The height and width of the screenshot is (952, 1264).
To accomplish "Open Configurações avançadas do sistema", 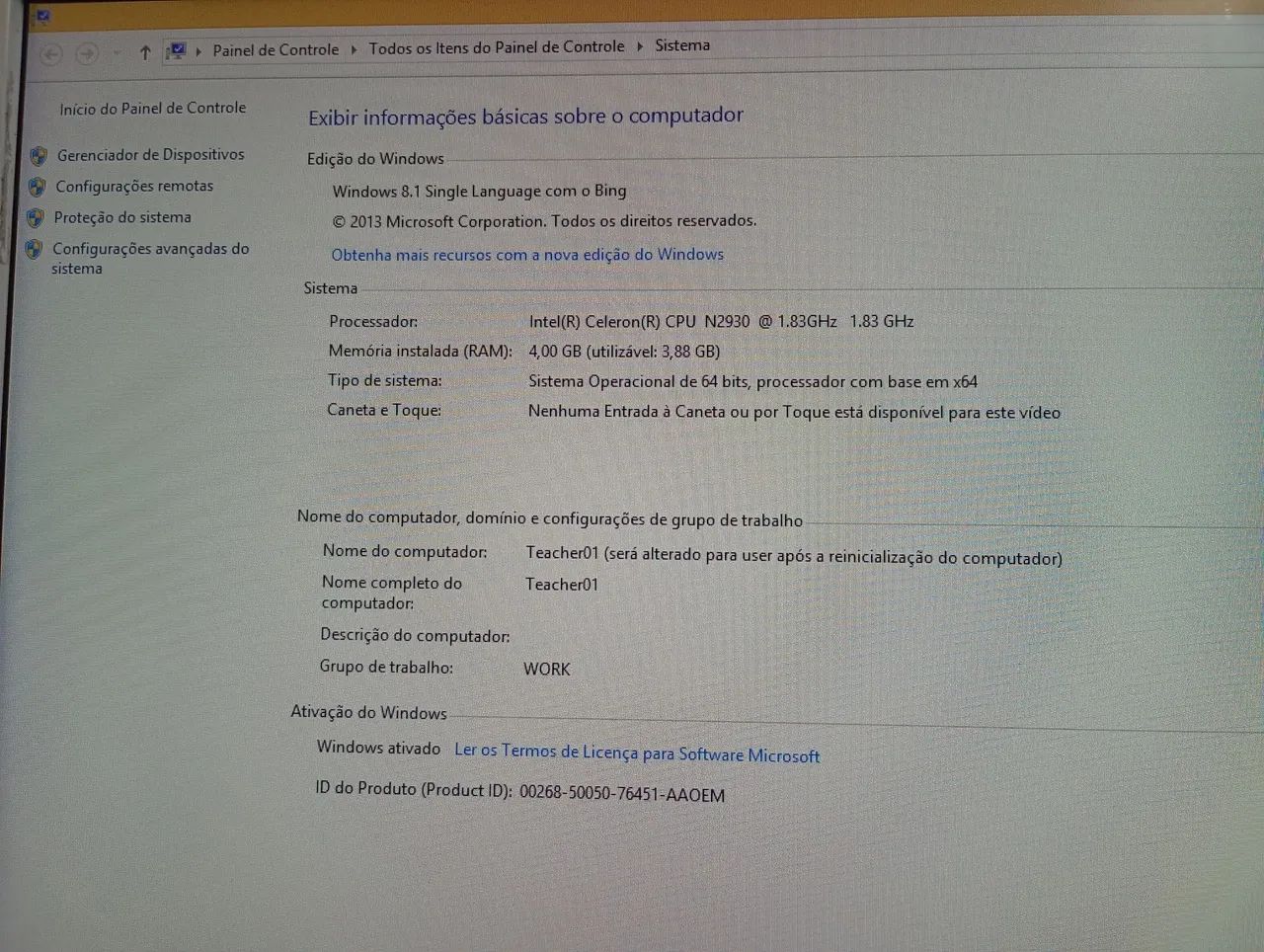I will pyautogui.click(x=150, y=259).
